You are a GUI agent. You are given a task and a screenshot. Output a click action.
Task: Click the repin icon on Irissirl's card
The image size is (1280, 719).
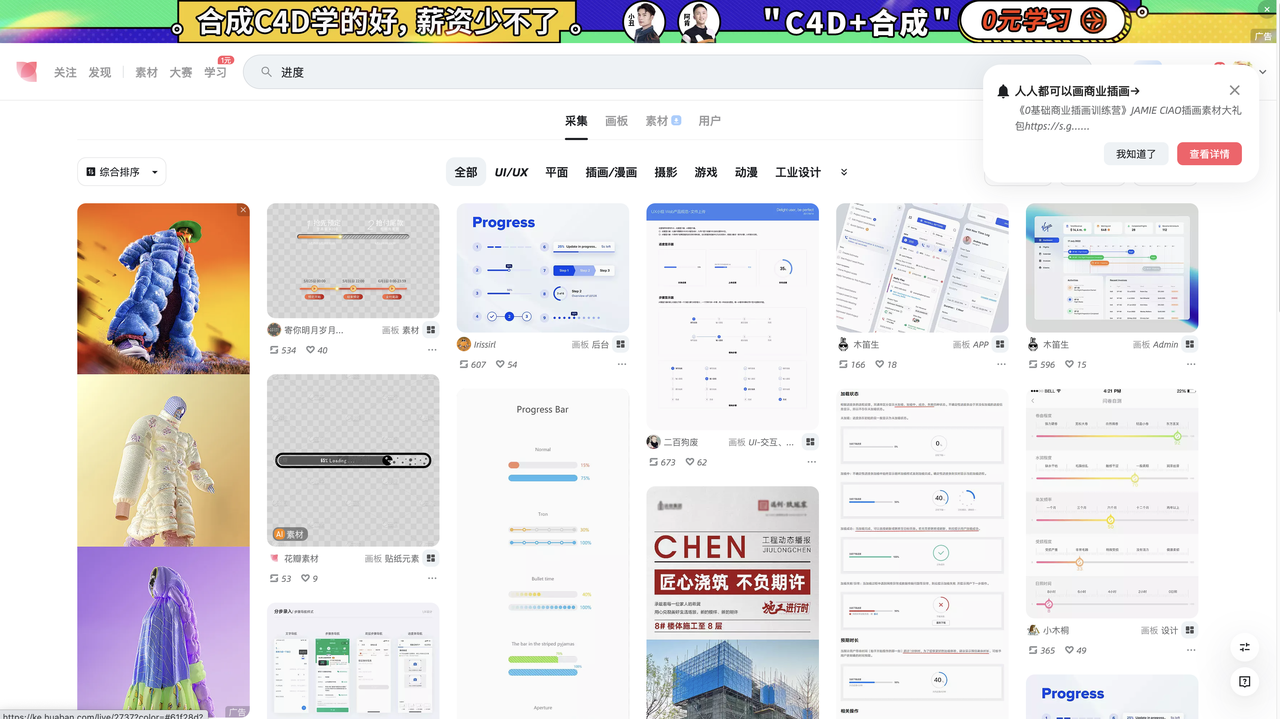[x=464, y=364]
